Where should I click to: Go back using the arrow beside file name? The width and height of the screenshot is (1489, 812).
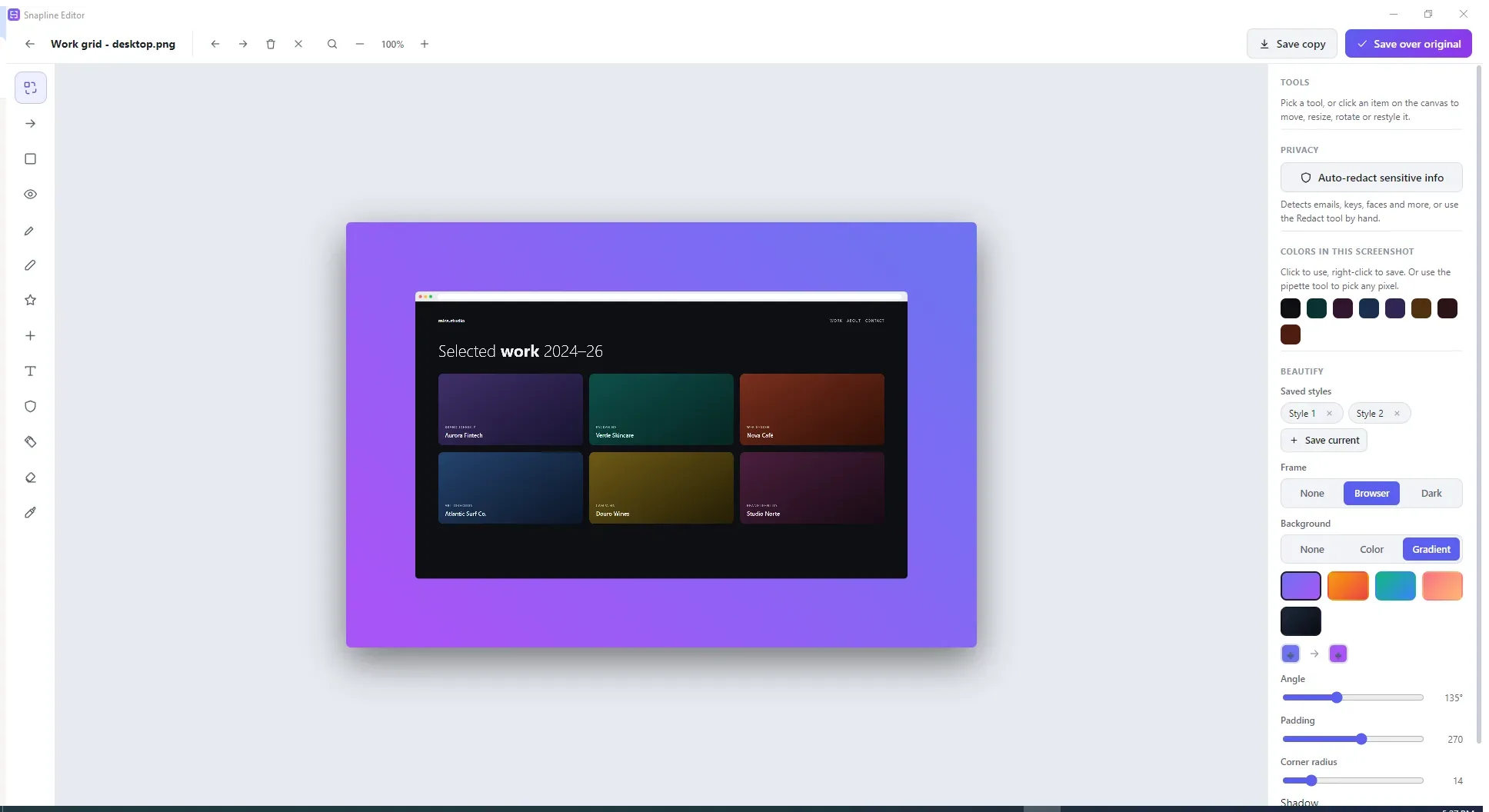(x=30, y=44)
